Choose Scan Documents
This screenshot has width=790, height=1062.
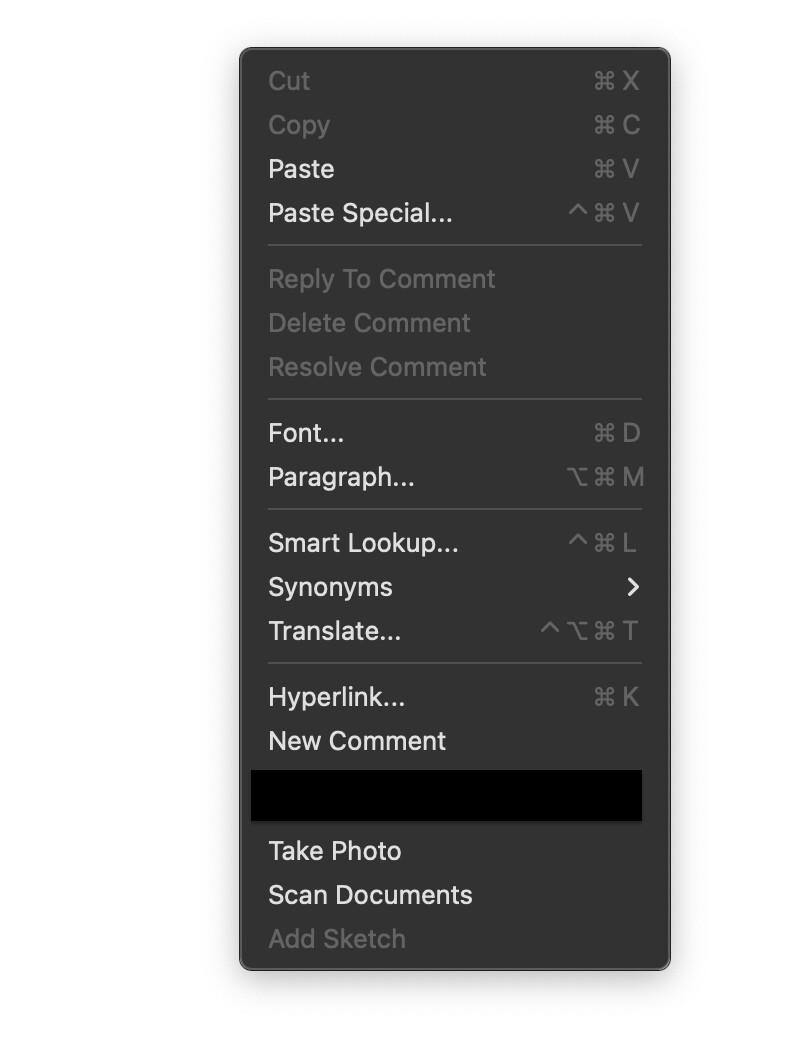455,895
